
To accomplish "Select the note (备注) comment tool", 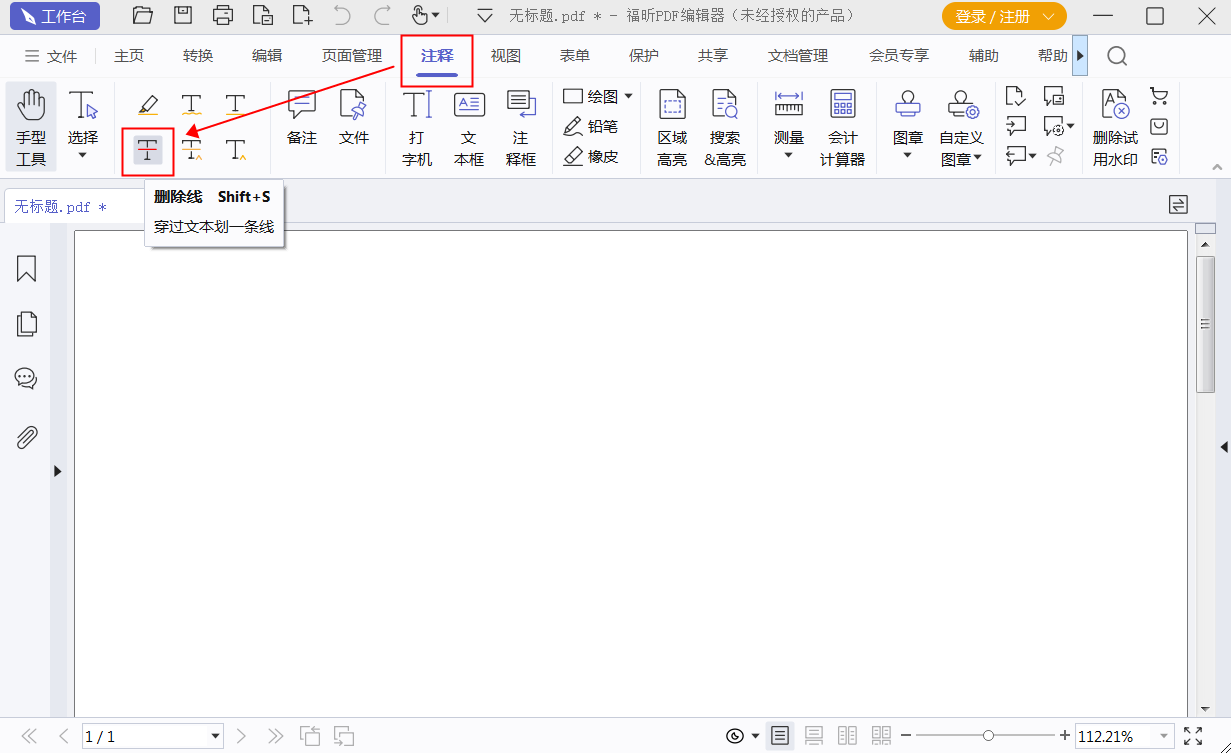I will (x=301, y=120).
